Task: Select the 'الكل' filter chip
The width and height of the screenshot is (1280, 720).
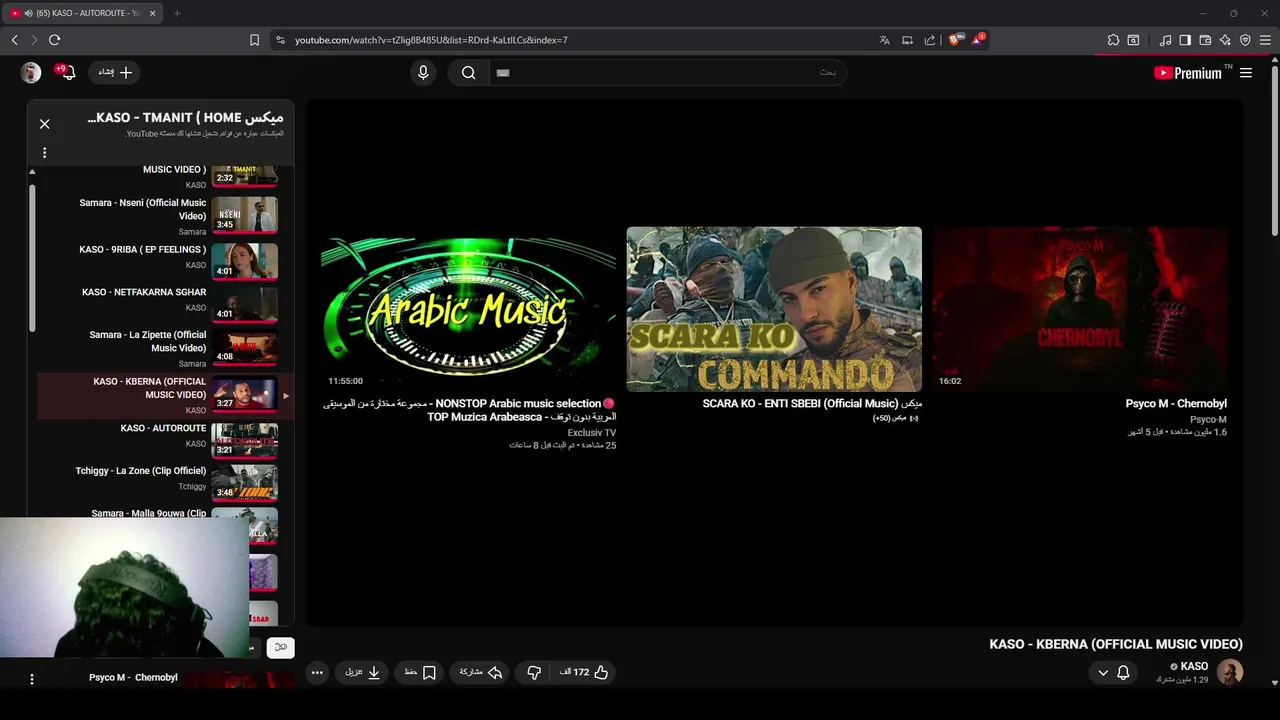Action: pos(281,647)
